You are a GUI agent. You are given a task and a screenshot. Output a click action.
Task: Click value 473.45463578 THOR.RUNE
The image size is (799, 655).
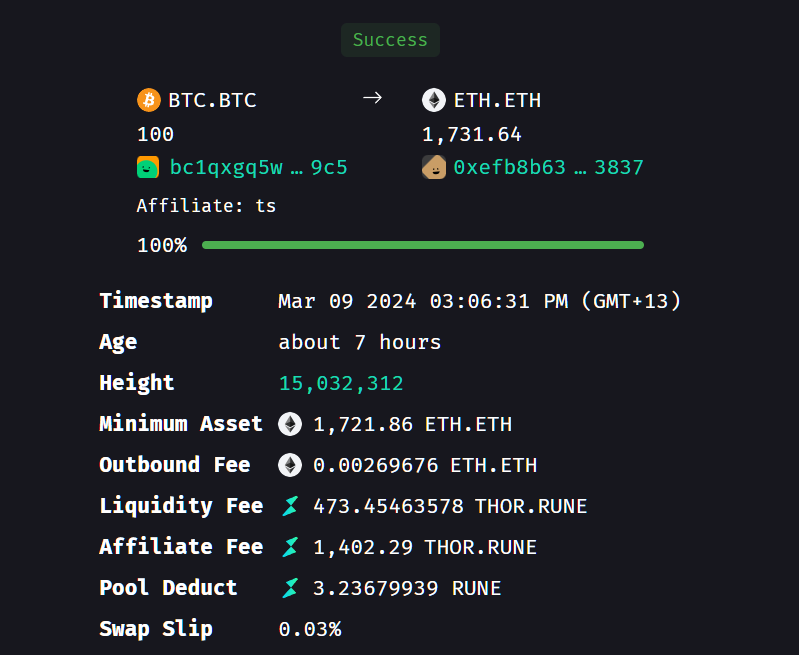(450, 507)
